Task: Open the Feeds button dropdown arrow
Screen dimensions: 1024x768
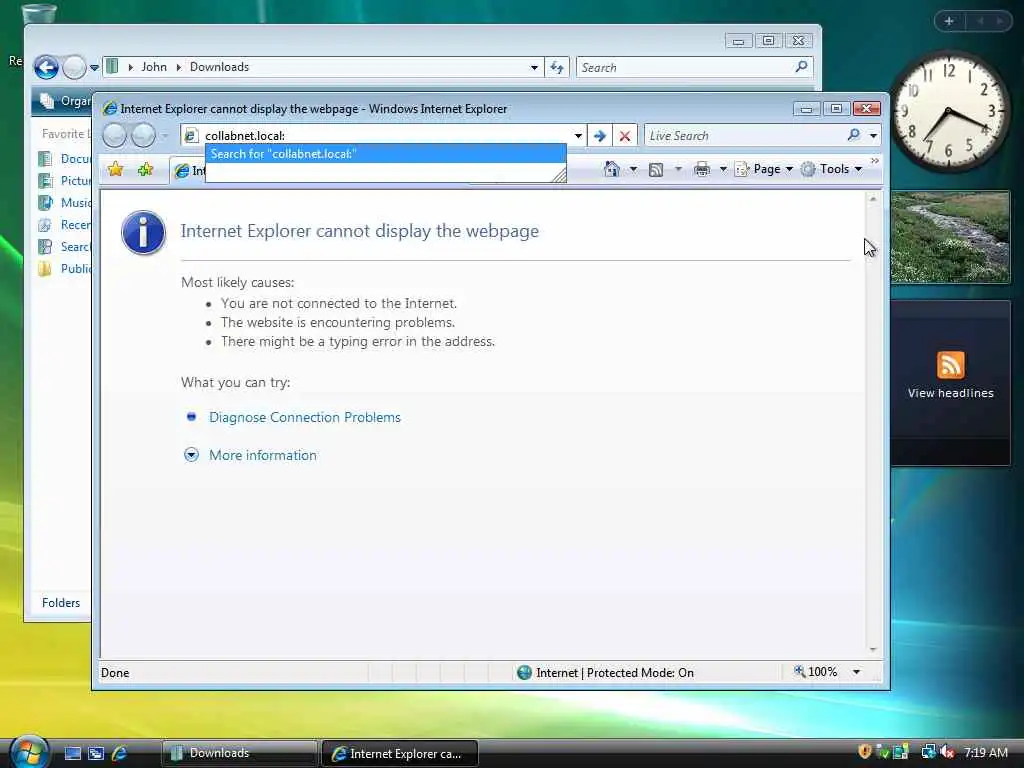Action: point(678,170)
